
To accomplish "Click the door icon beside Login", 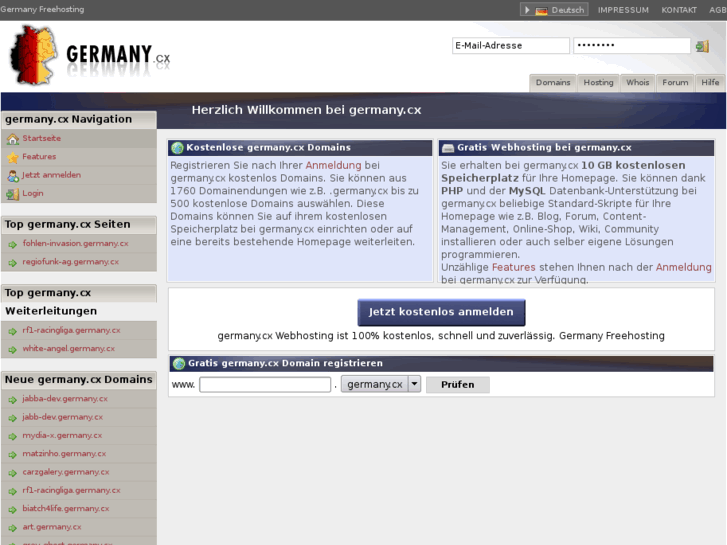I will click(13, 194).
